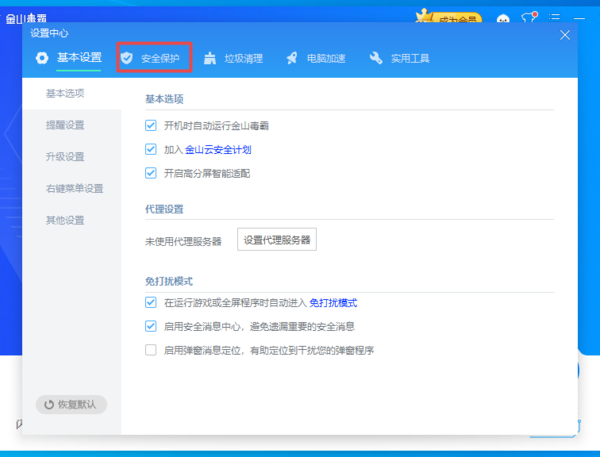Open 提醒设置 in the sidebar
Screen dimensions: 600x457
[x=65, y=125]
